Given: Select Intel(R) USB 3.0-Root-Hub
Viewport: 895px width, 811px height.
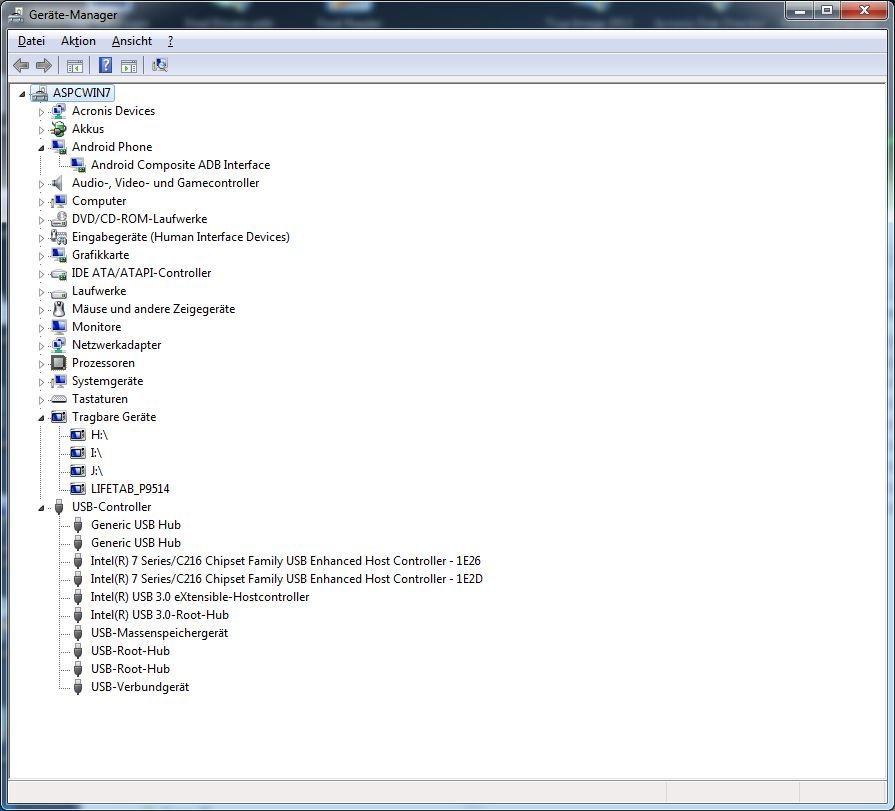Looking at the screenshot, I should pyautogui.click(x=160, y=615).
